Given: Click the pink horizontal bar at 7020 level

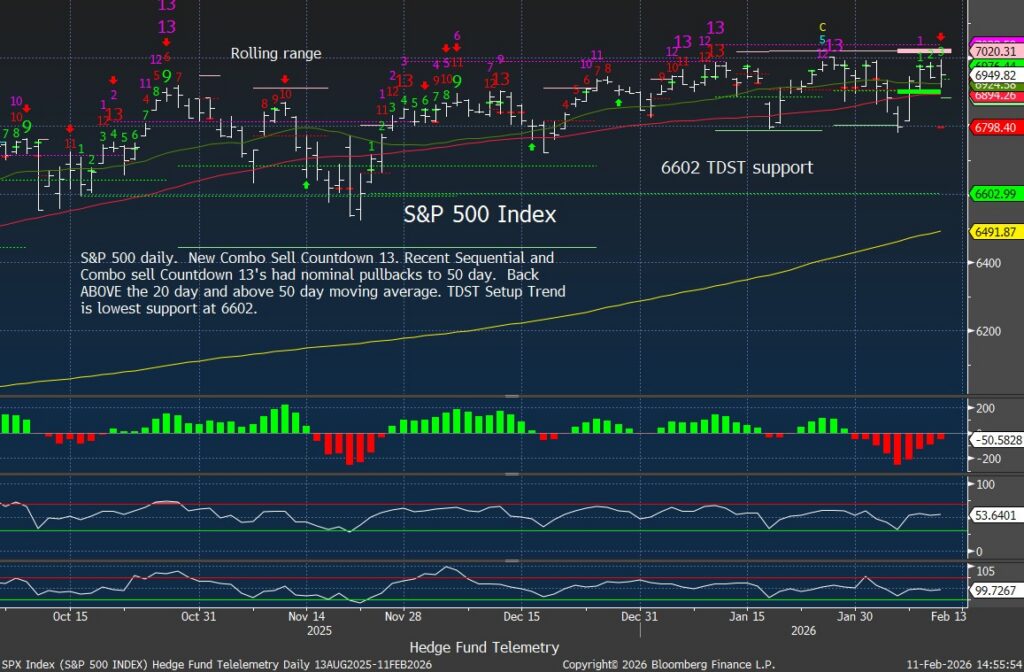Looking at the screenshot, I should click(932, 51).
